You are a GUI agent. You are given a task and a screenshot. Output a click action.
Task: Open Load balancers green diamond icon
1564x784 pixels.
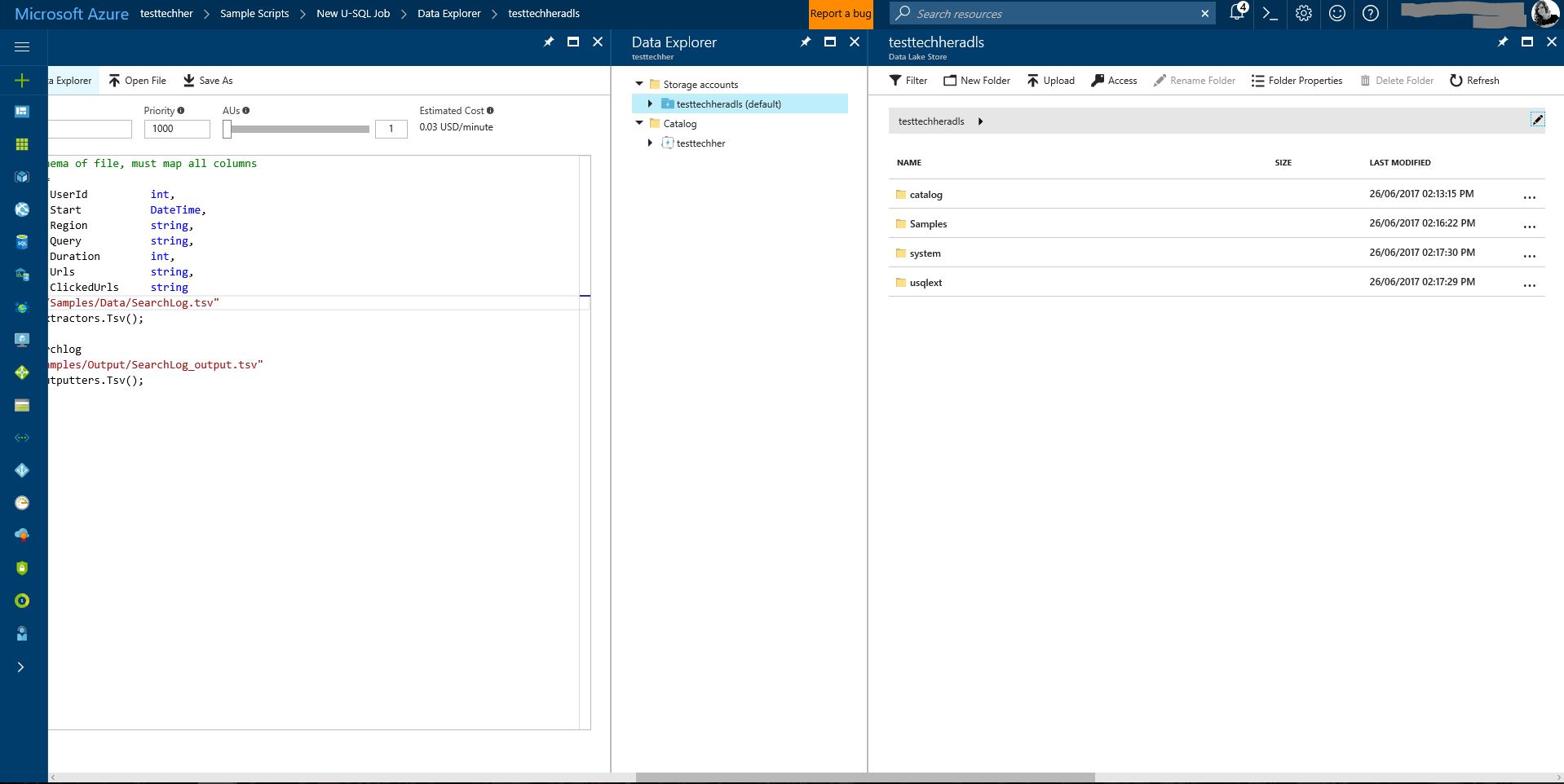22,372
